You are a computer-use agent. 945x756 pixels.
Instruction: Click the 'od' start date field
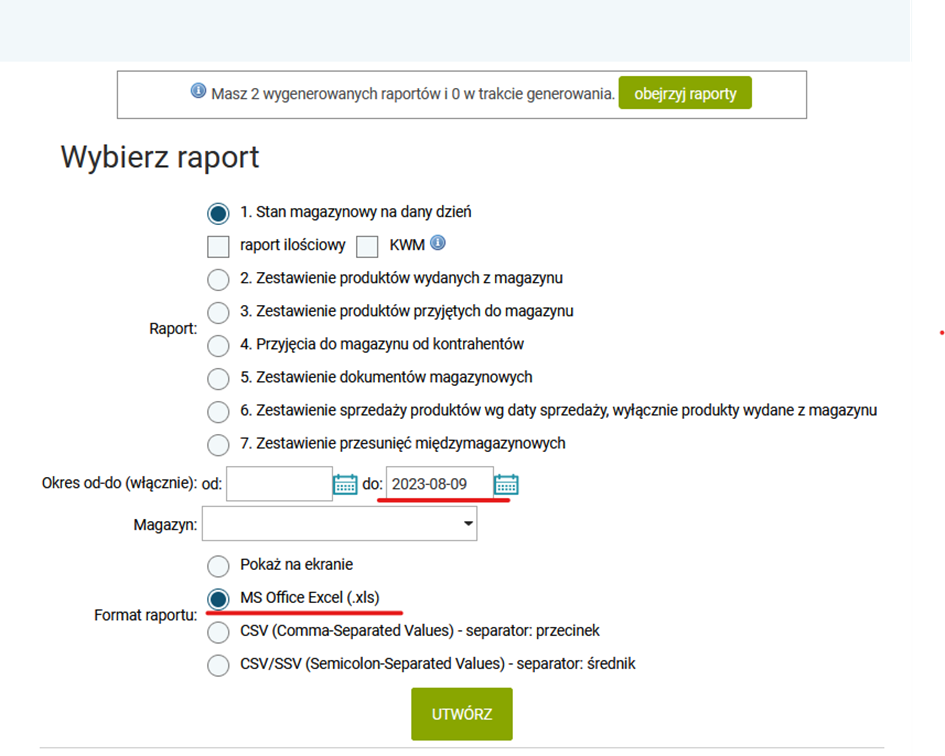pyautogui.click(x=279, y=484)
